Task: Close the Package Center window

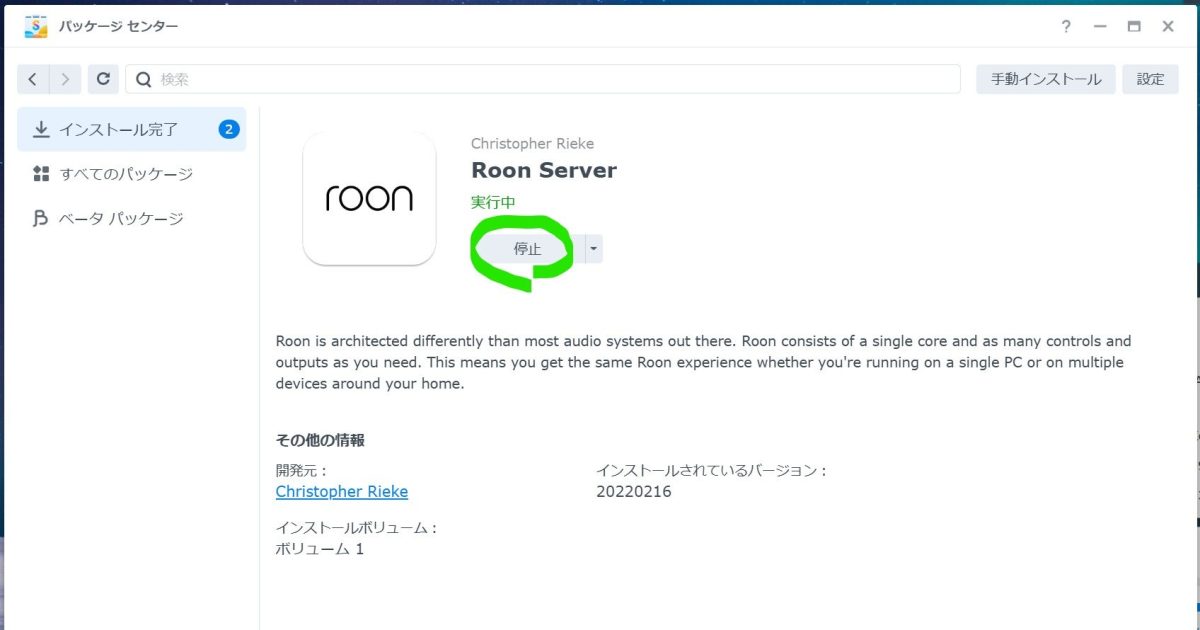Action: point(1168,27)
